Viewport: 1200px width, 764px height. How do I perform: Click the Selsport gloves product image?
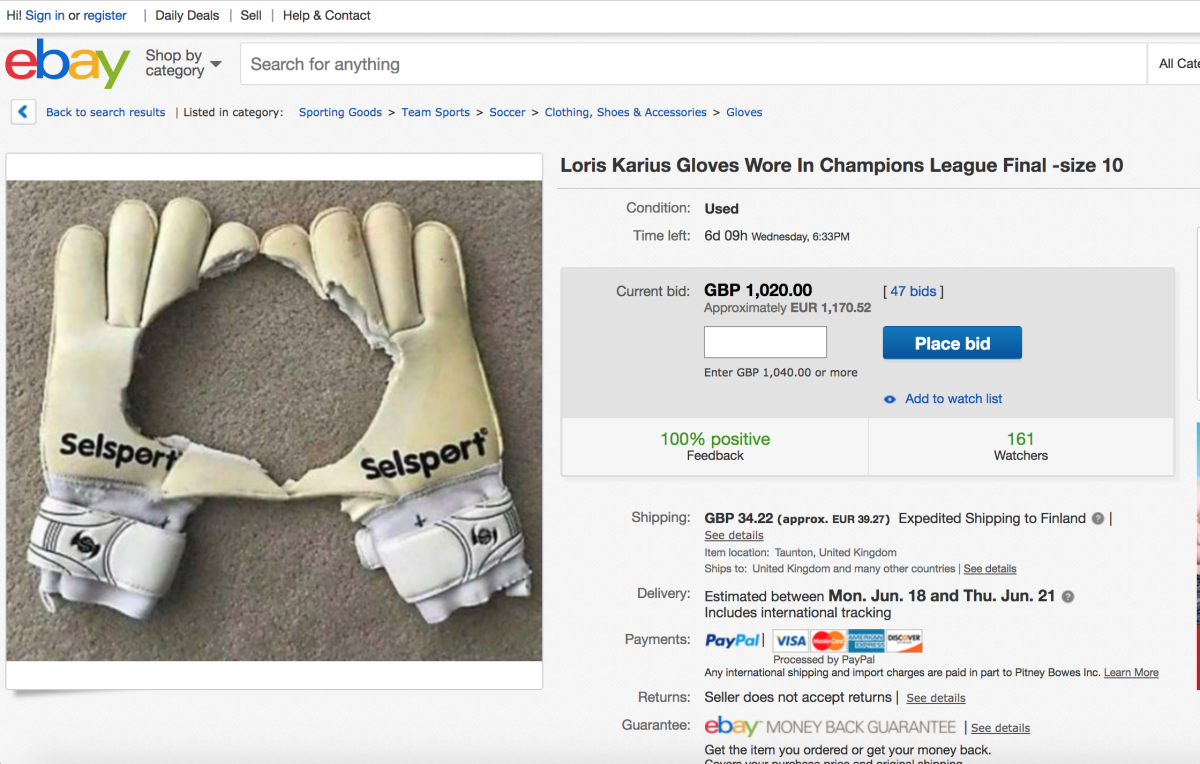274,420
